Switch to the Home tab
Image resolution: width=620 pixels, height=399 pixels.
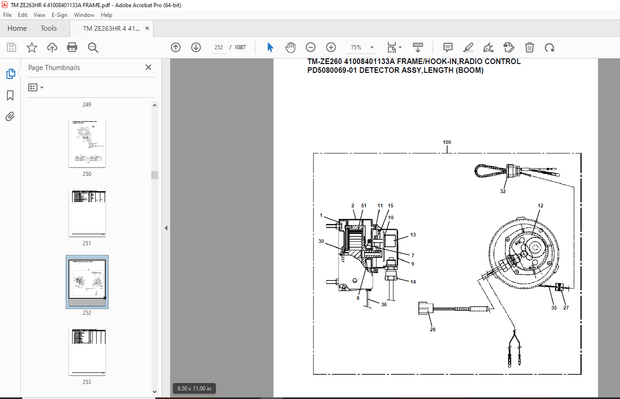(x=17, y=28)
